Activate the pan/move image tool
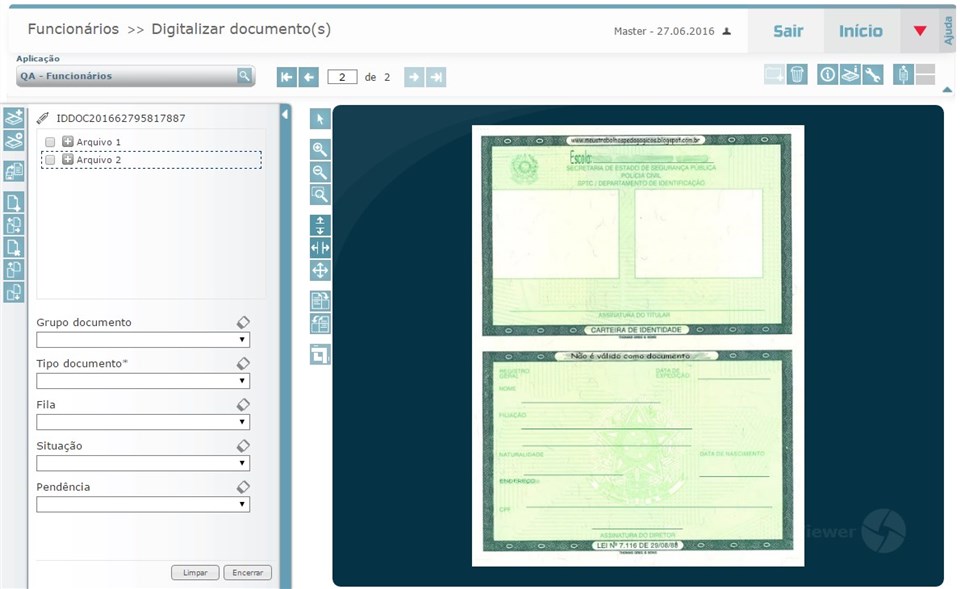The height and width of the screenshot is (589, 960). point(320,270)
